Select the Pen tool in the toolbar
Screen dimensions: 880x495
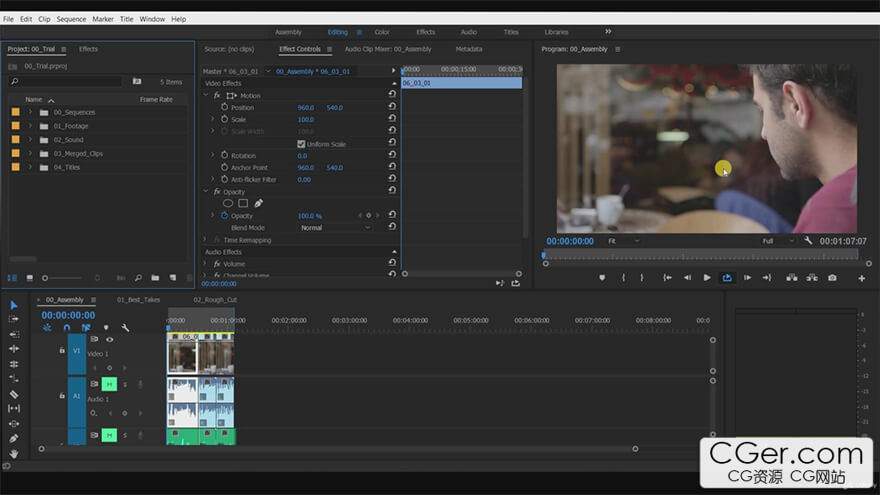click(x=14, y=438)
